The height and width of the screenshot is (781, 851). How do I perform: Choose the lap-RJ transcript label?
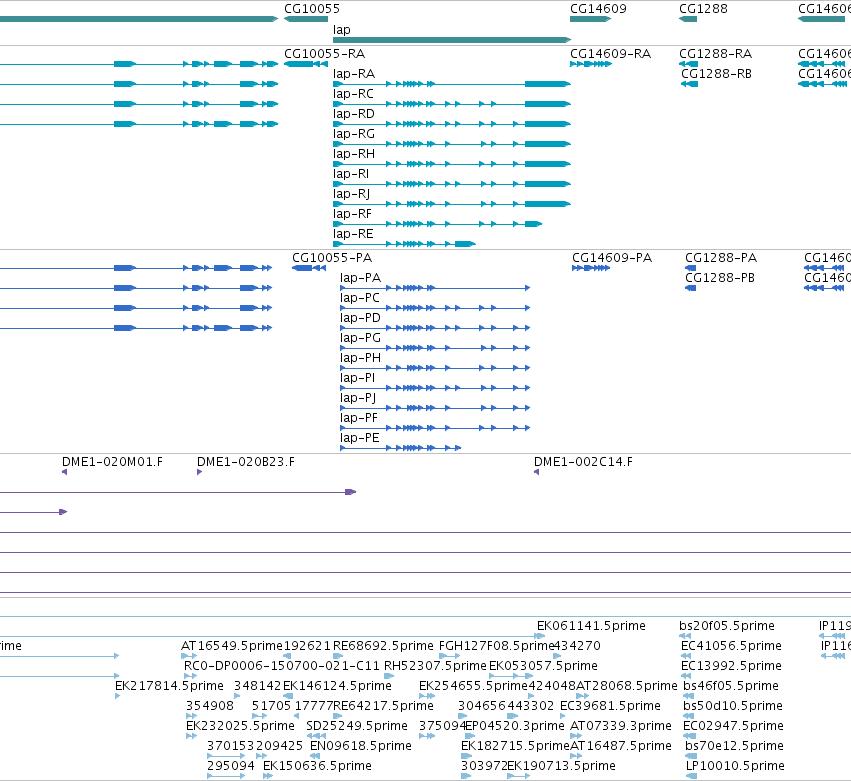tap(351, 194)
